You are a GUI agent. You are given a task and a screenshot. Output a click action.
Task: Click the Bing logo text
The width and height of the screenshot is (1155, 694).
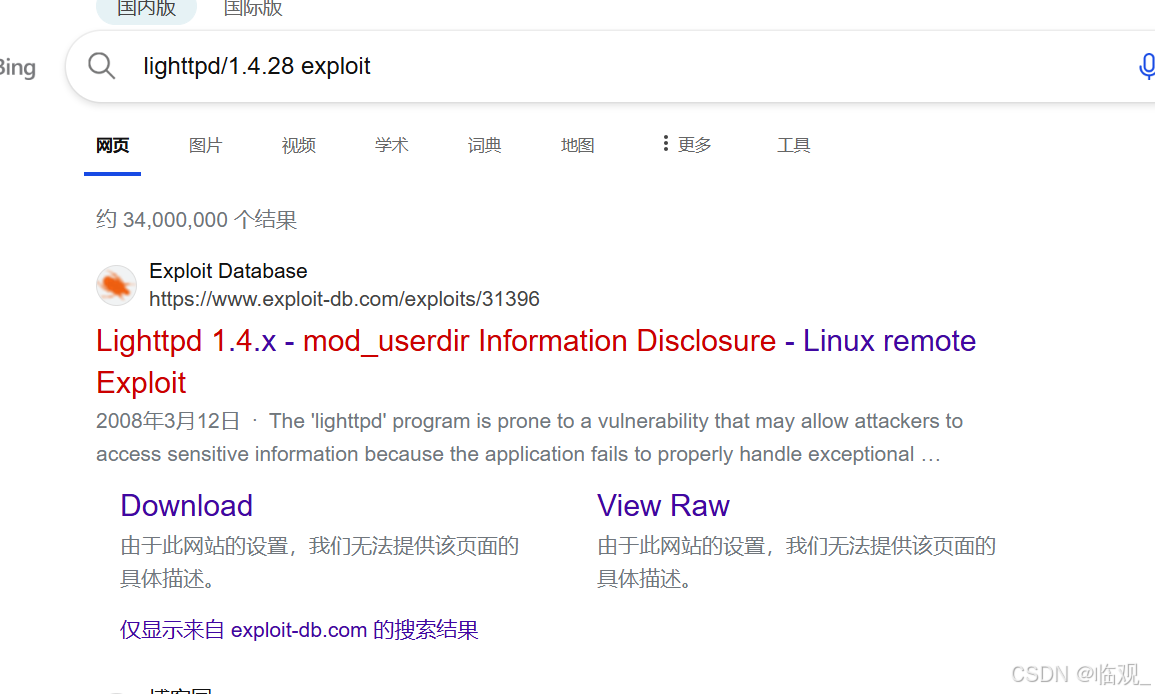click(16, 68)
